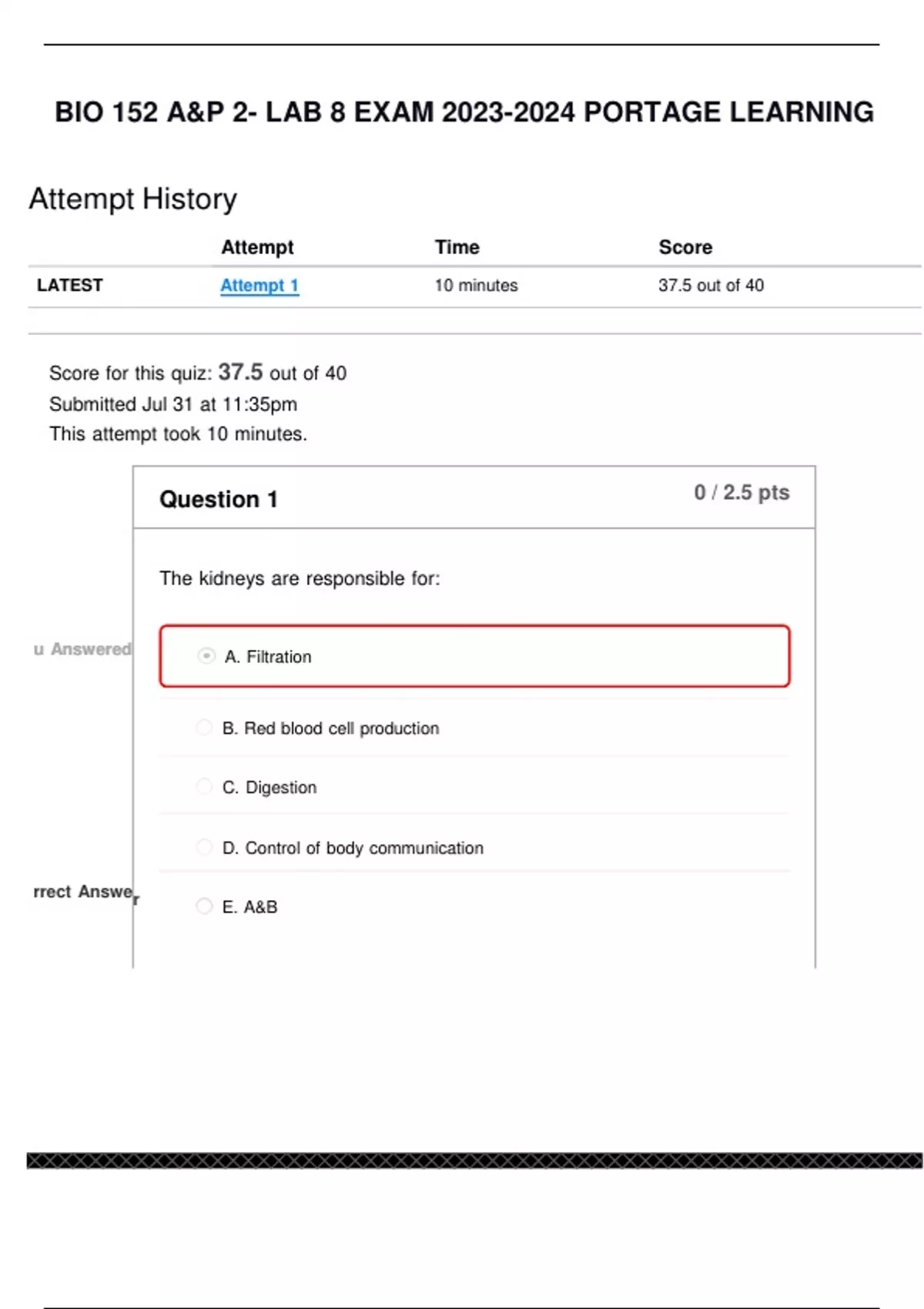Click the You Answered side label
Image resolution: width=924 pixels, height=1309 pixels.
tap(82, 649)
